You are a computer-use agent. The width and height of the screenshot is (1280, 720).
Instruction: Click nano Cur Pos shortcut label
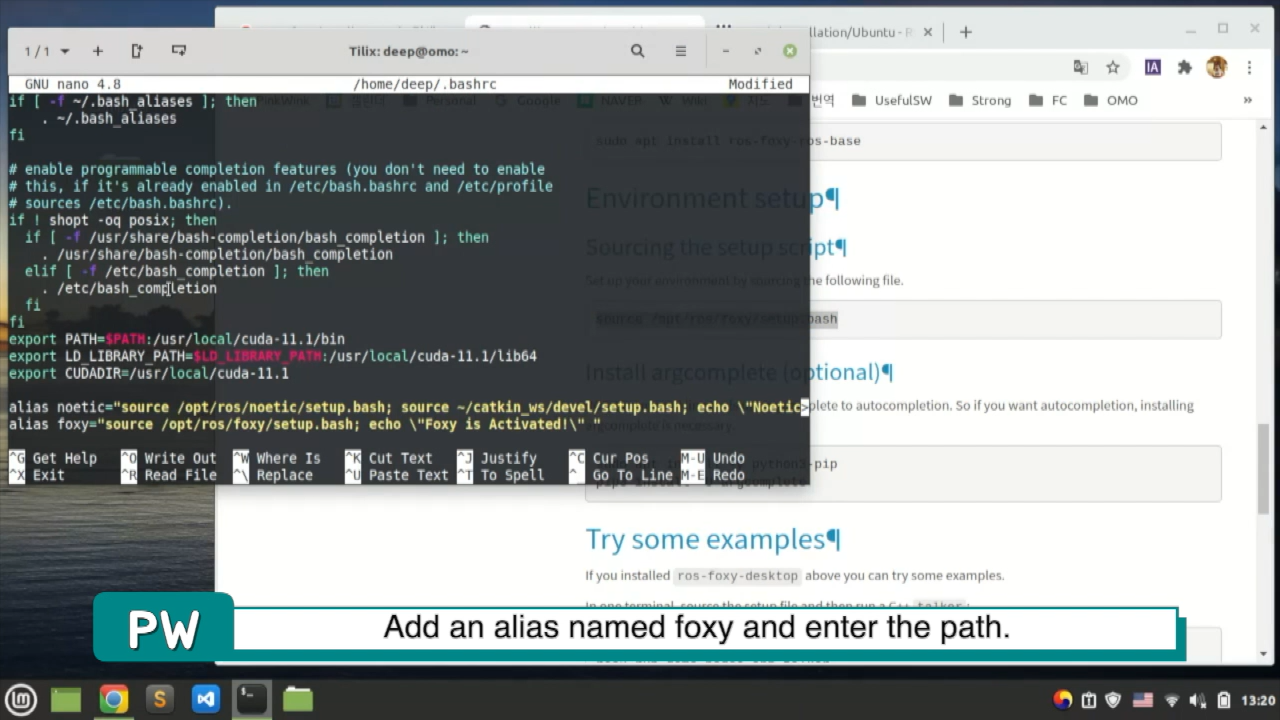(x=620, y=458)
